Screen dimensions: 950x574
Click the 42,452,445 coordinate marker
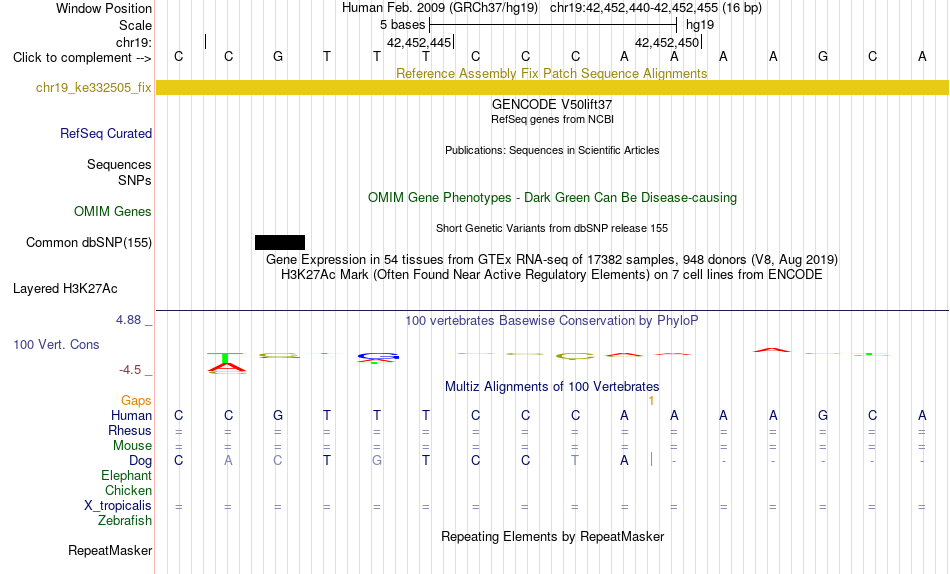pyautogui.click(x=419, y=42)
